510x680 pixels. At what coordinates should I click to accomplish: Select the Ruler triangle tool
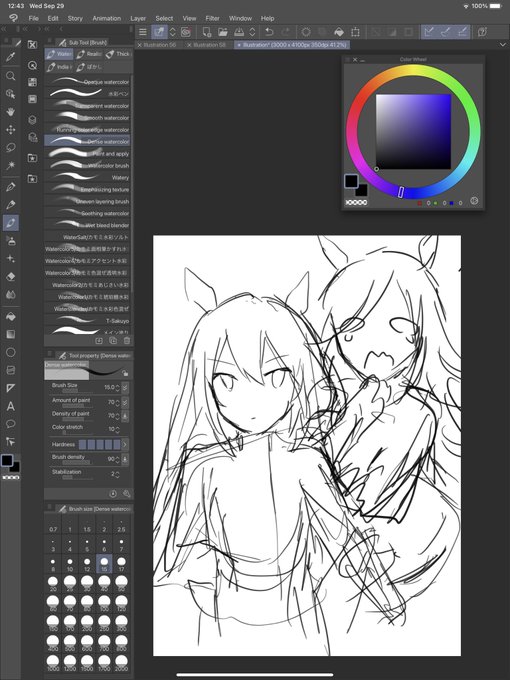click(x=10, y=388)
